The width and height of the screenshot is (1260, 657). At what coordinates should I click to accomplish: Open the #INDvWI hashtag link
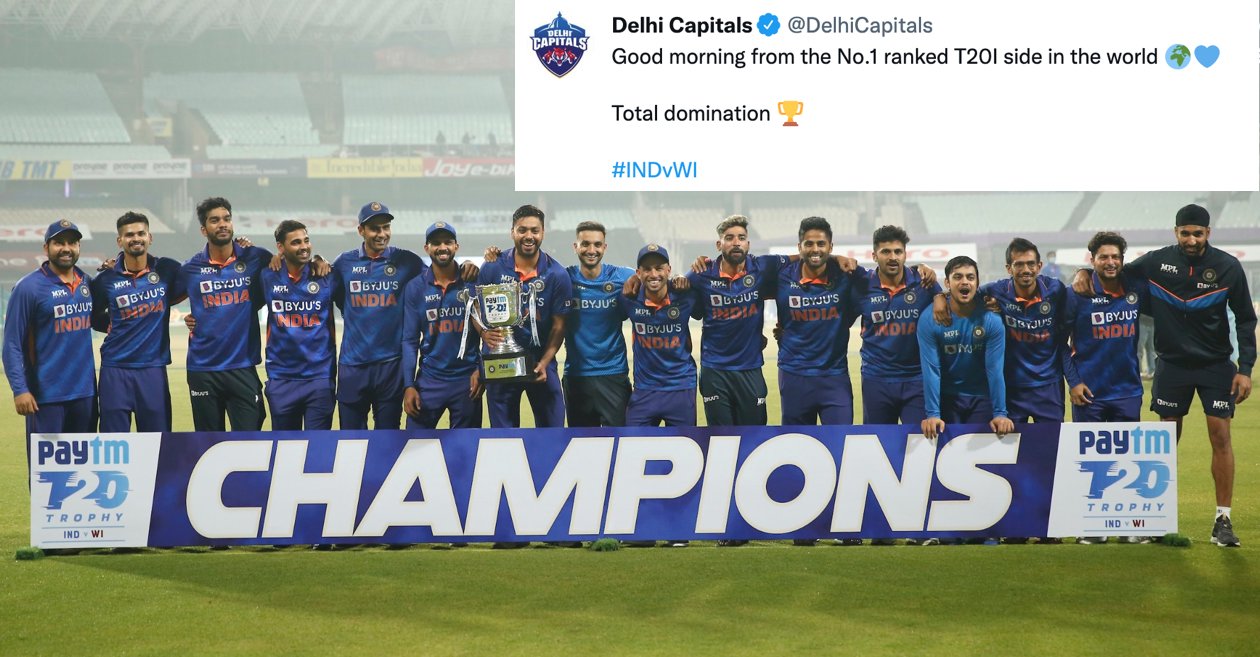(654, 170)
